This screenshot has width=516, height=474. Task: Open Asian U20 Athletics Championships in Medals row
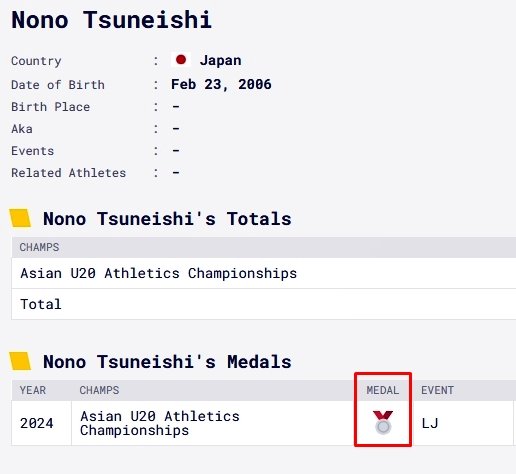pyautogui.click(x=160, y=423)
